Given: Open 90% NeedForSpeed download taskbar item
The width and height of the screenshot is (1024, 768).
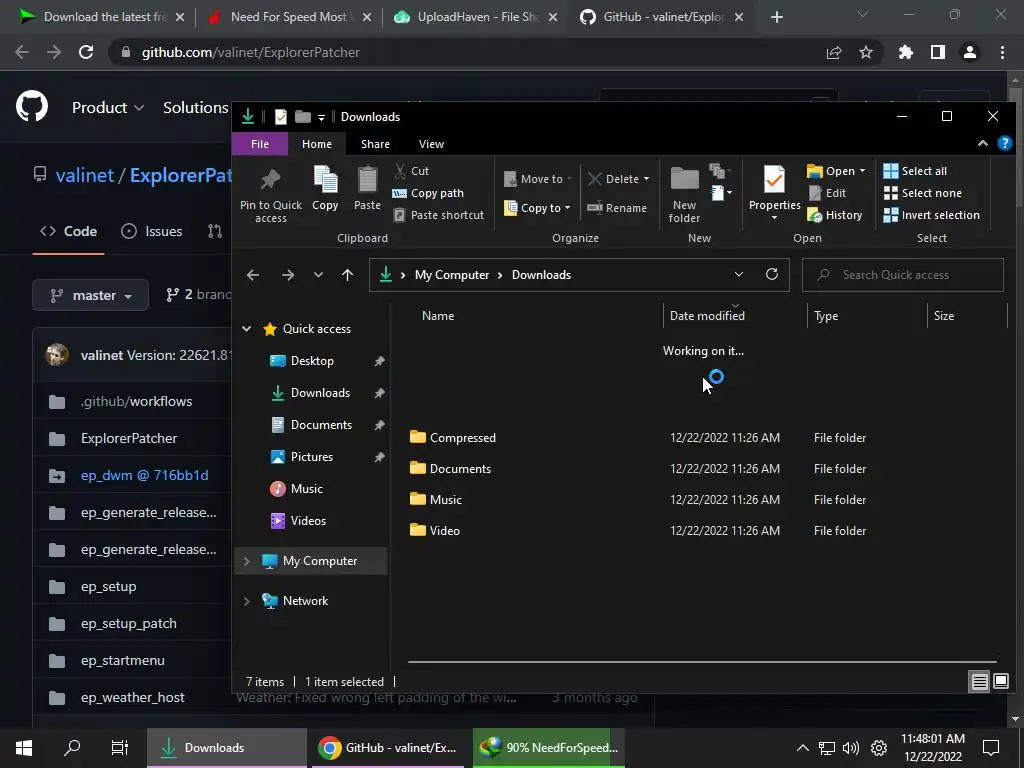Looking at the screenshot, I should point(549,748).
